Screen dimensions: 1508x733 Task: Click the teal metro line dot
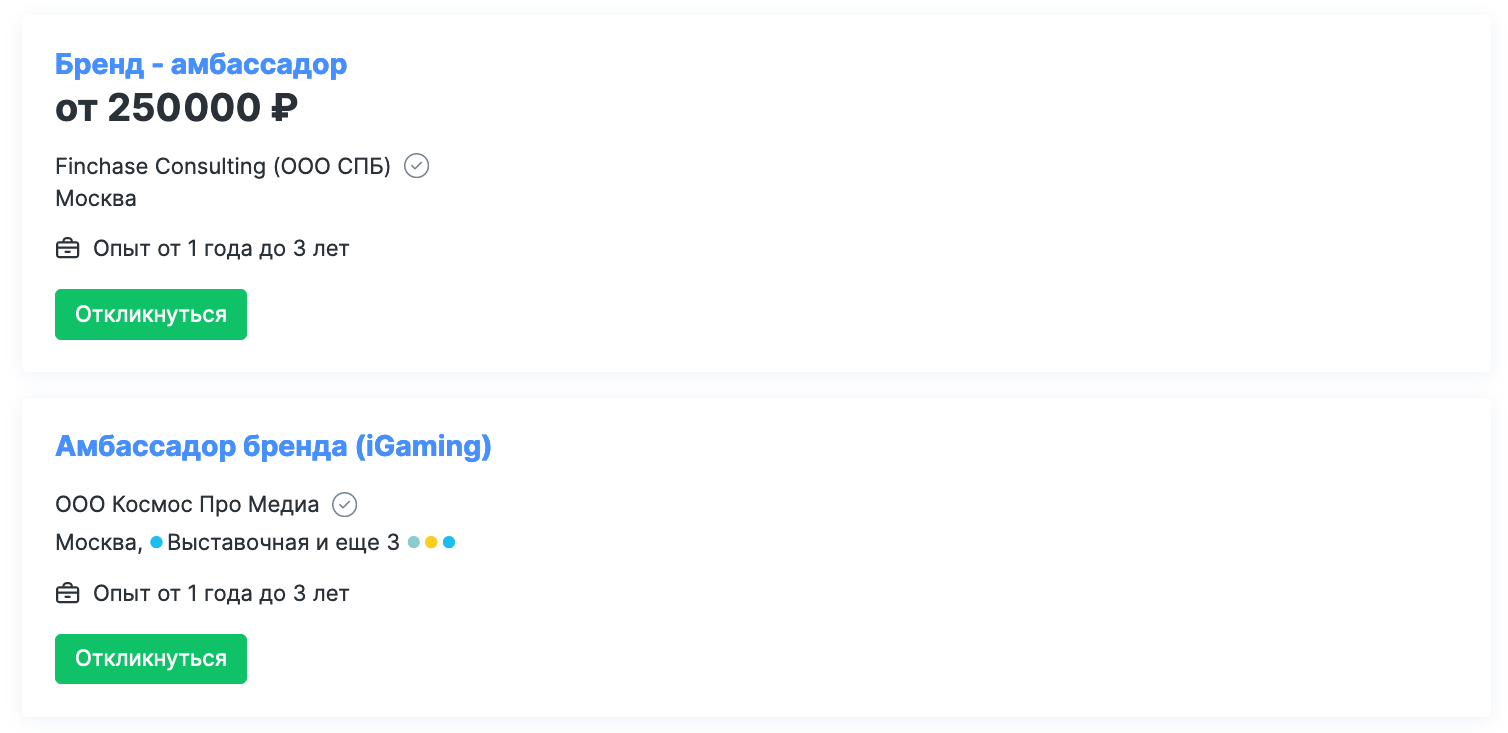coord(414,543)
